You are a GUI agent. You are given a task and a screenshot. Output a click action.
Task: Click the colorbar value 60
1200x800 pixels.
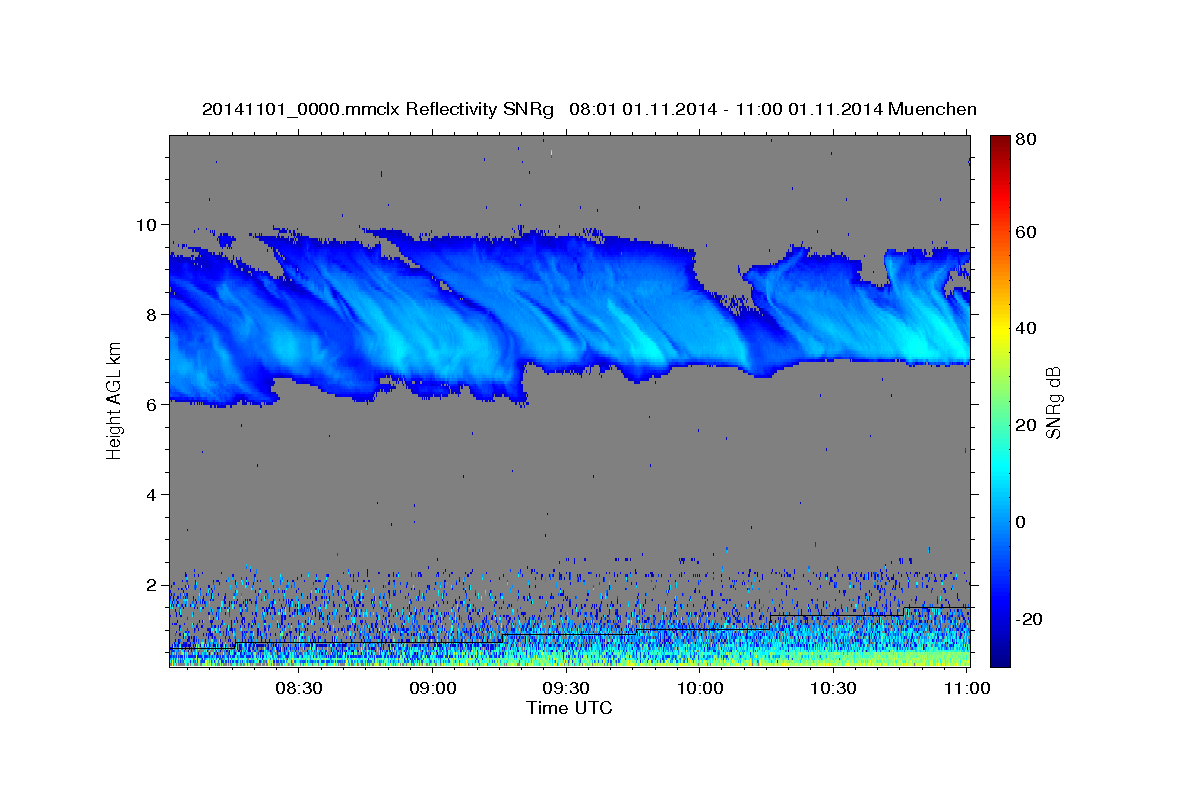1025,232
